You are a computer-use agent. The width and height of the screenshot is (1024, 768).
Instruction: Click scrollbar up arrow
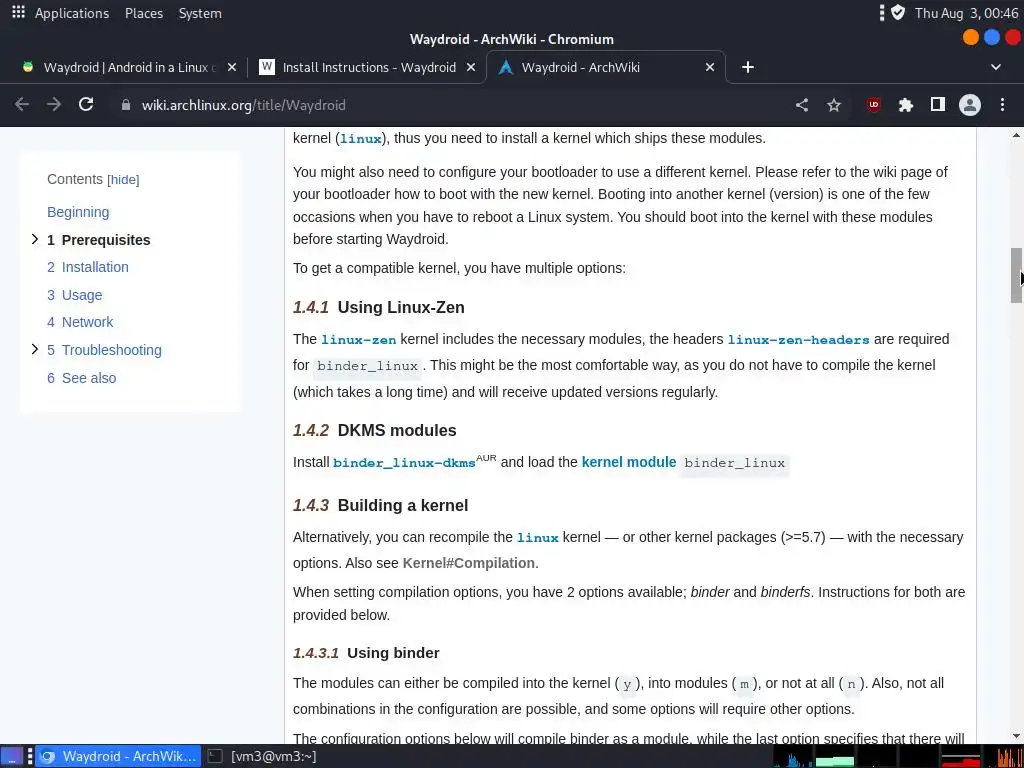1016,135
